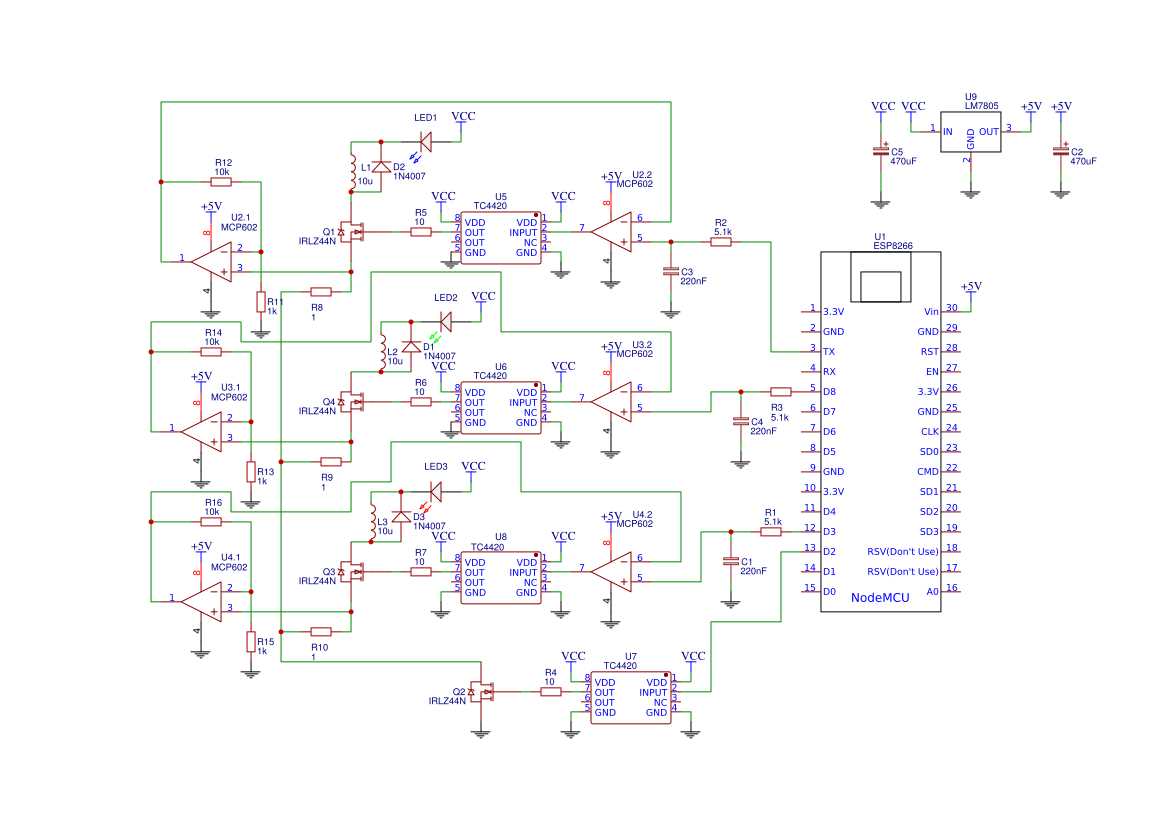Click the CLK pin label on NodeMCU
The image size is (1172, 829).
pyautogui.click(x=930, y=432)
